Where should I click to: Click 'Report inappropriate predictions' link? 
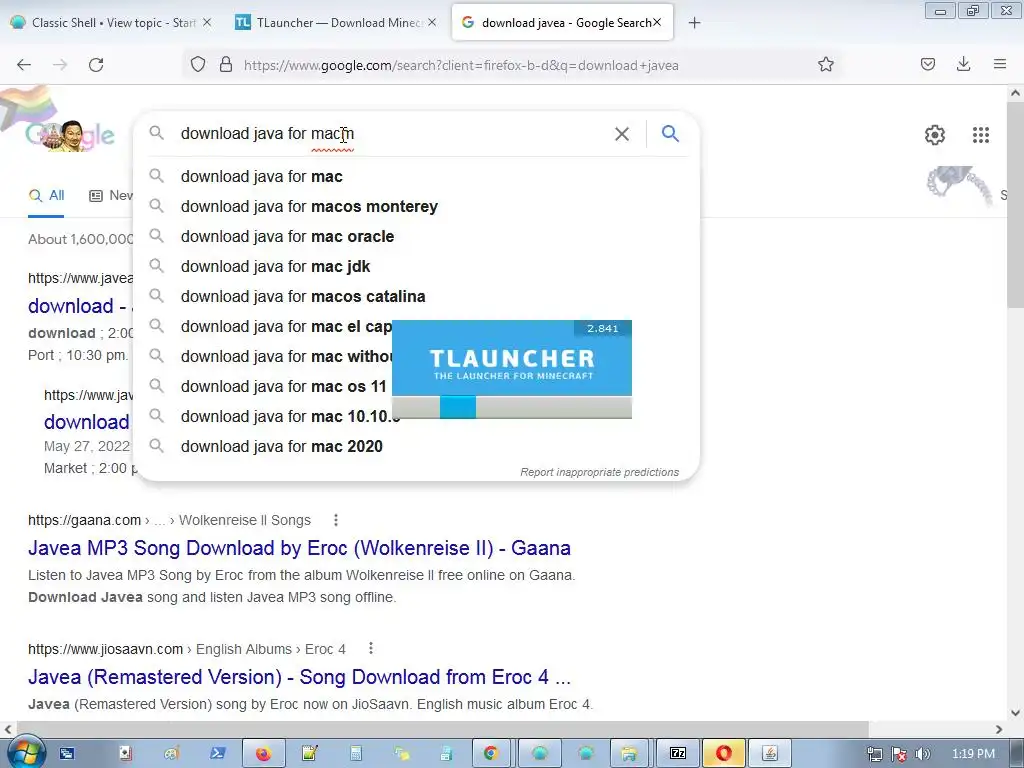(600, 472)
